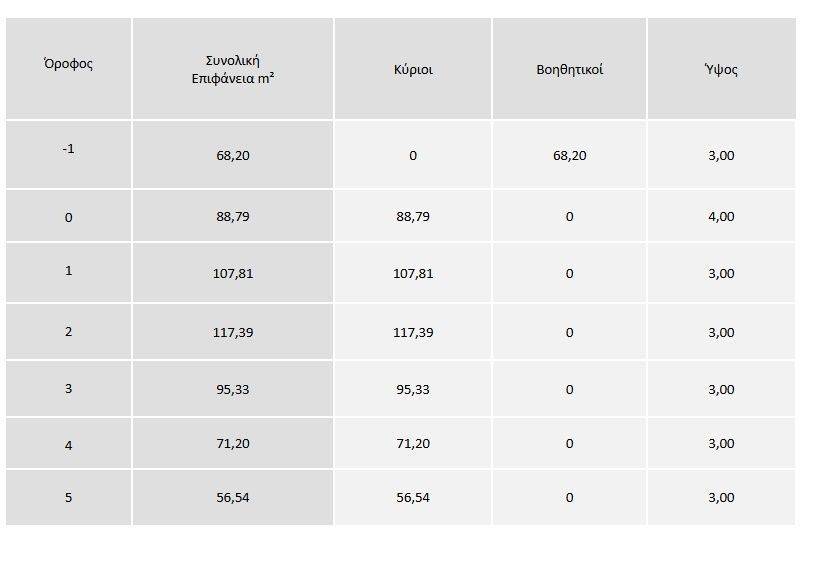Click the 4,00 height value
834x563 pixels.
721,217
